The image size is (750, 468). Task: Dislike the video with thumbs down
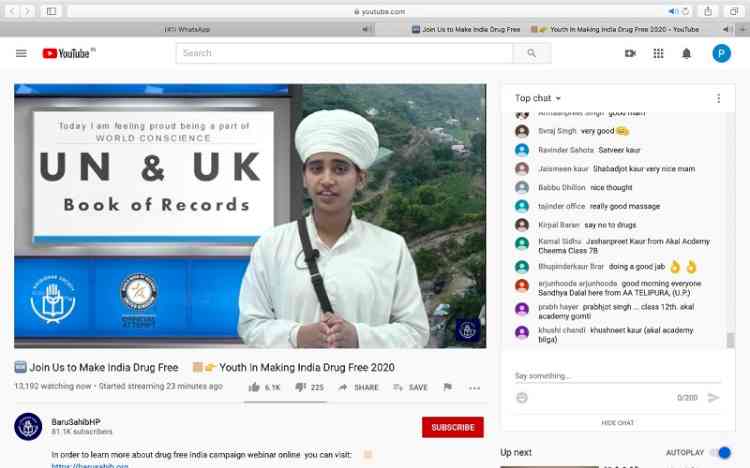click(299, 387)
